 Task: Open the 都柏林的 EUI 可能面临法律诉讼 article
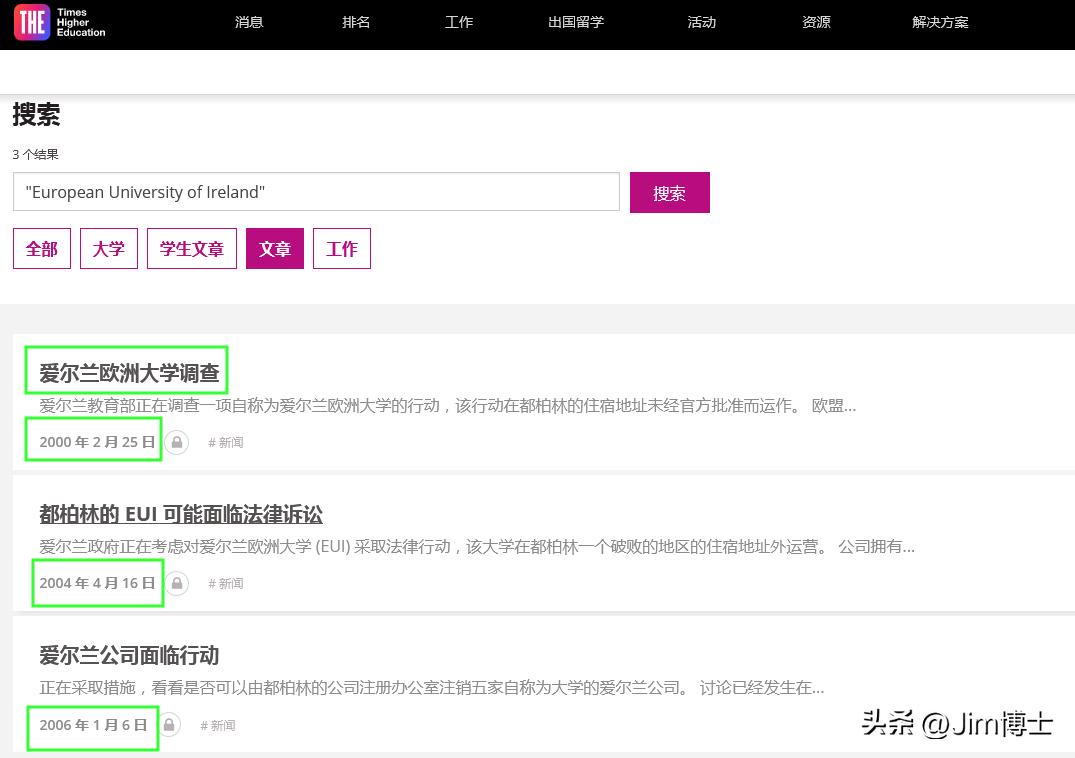click(180, 515)
